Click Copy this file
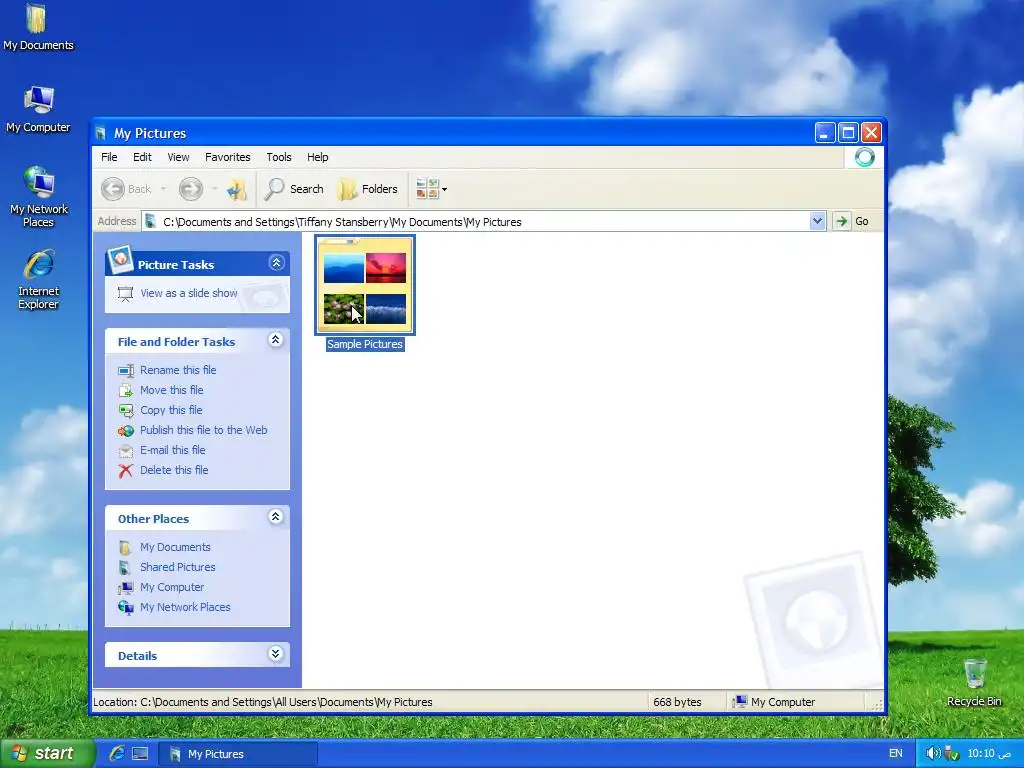The width and height of the screenshot is (1024, 768). pyautogui.click(x=171, y=410)
